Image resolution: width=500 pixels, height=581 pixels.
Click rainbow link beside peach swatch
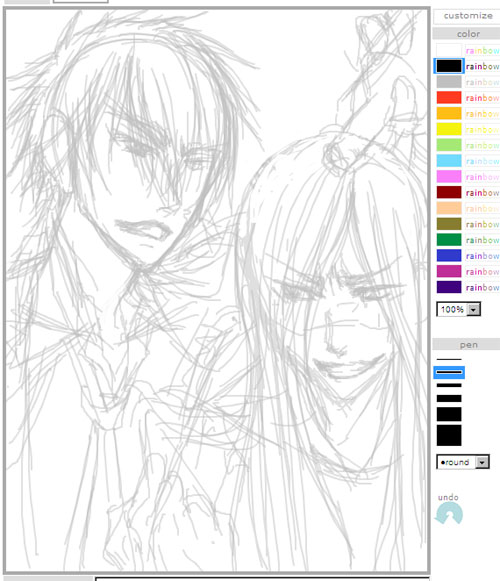point(483,208)
